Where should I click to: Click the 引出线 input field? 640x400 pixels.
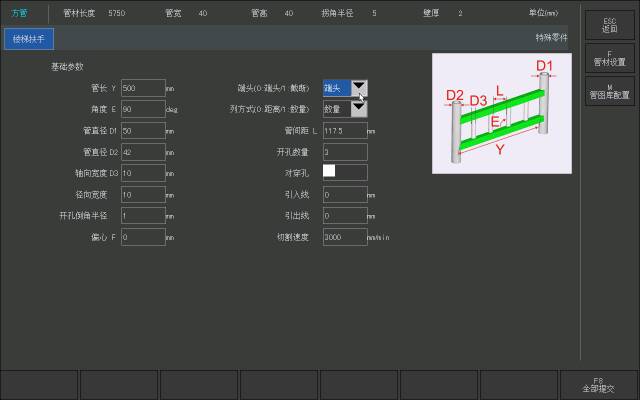345,216
